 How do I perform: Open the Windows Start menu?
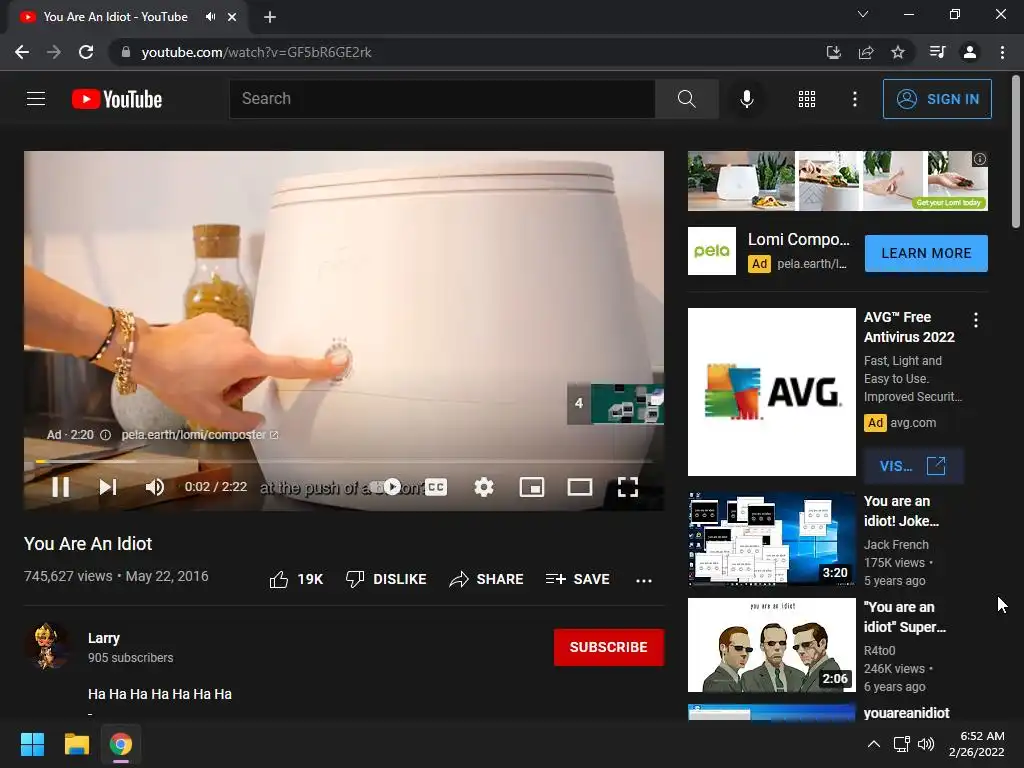[32, 744]
